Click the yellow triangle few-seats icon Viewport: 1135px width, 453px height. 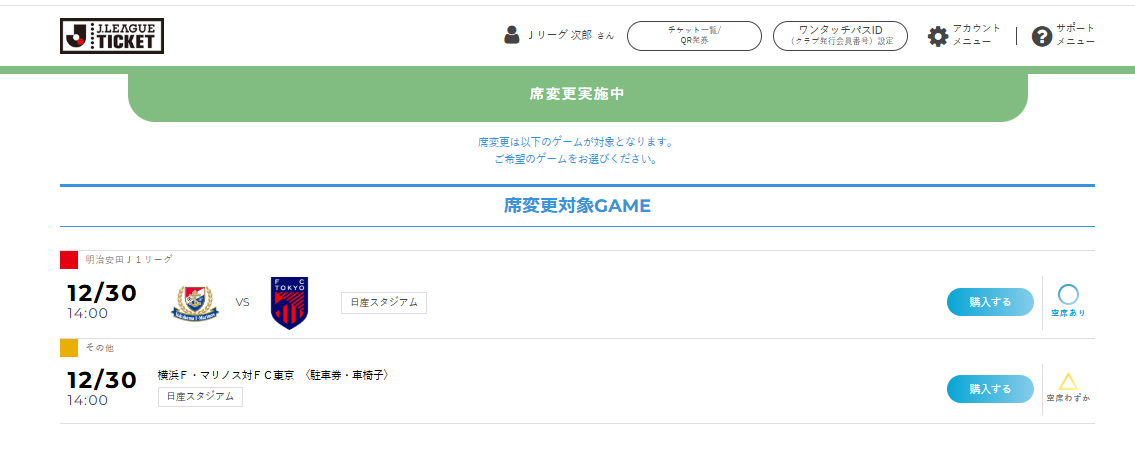pos(1068,382)
